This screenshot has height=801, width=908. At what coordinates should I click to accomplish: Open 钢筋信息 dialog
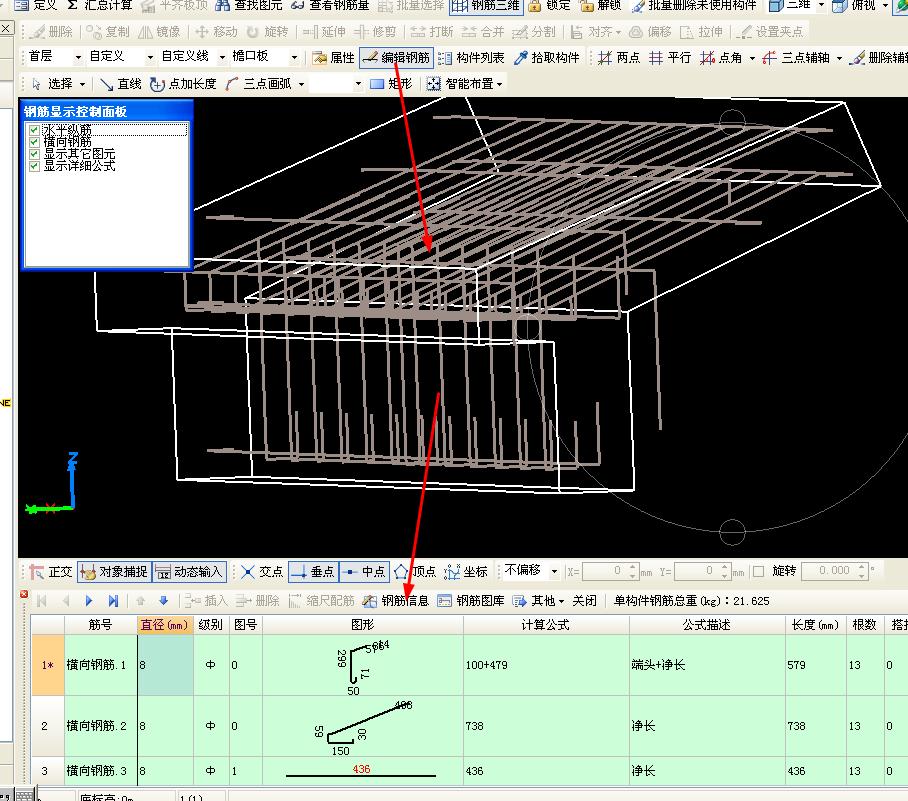pos(396,601)
